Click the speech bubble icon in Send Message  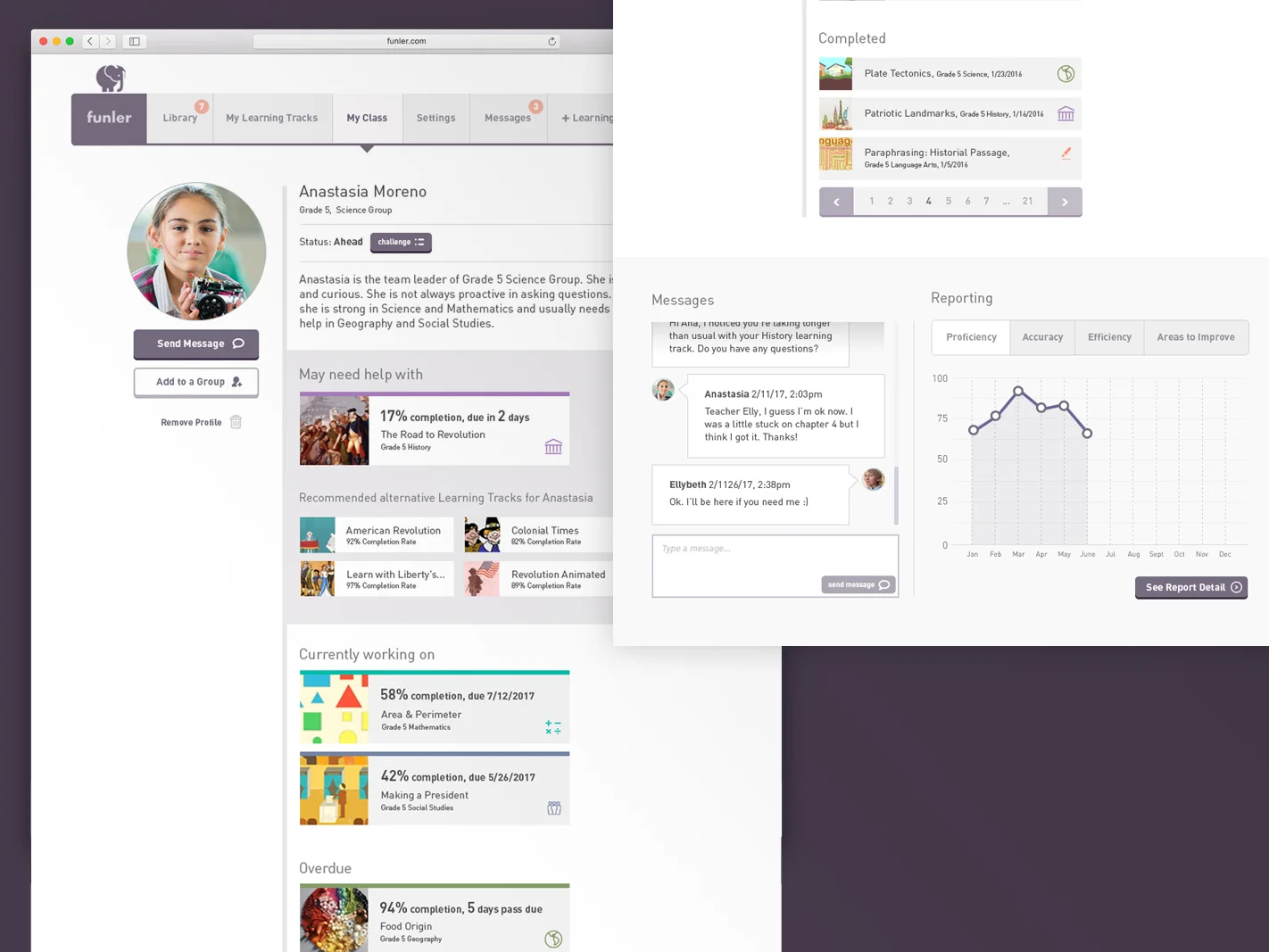[238, 344]
